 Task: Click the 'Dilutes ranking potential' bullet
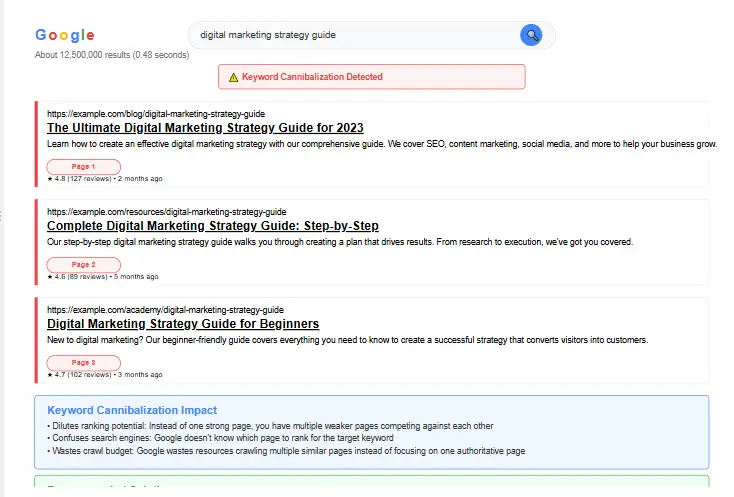(x=270, y=426)
